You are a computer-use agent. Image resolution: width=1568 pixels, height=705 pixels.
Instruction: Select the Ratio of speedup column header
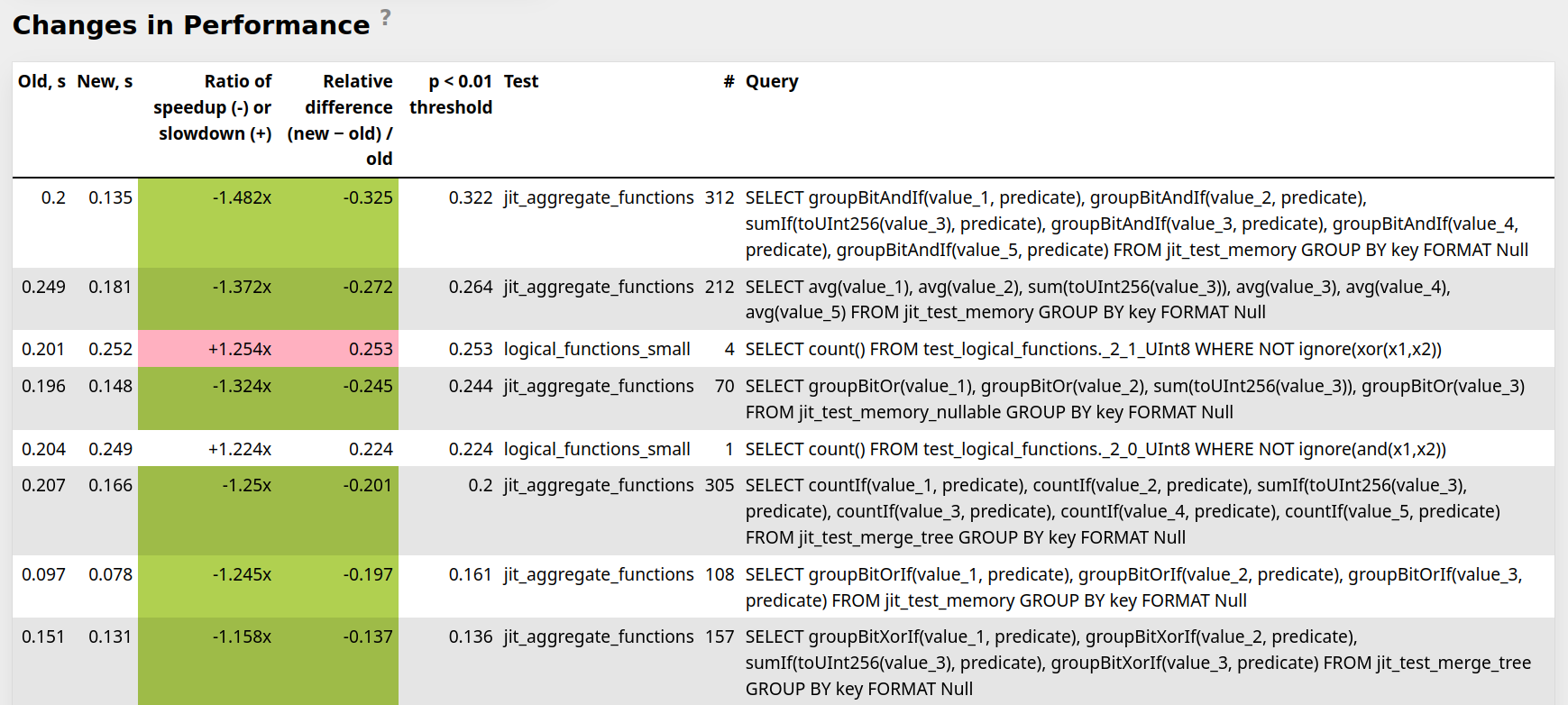click(x=213, y=107)
